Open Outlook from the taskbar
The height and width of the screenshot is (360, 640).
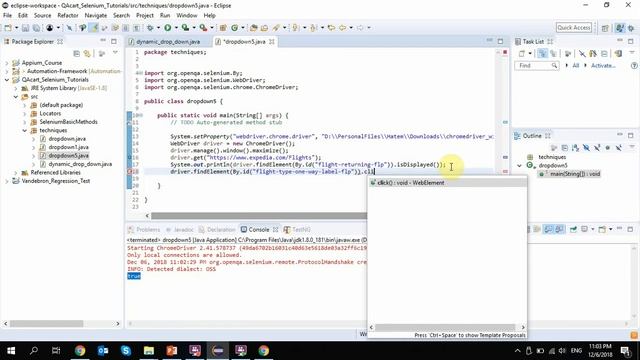coord(103,350)
